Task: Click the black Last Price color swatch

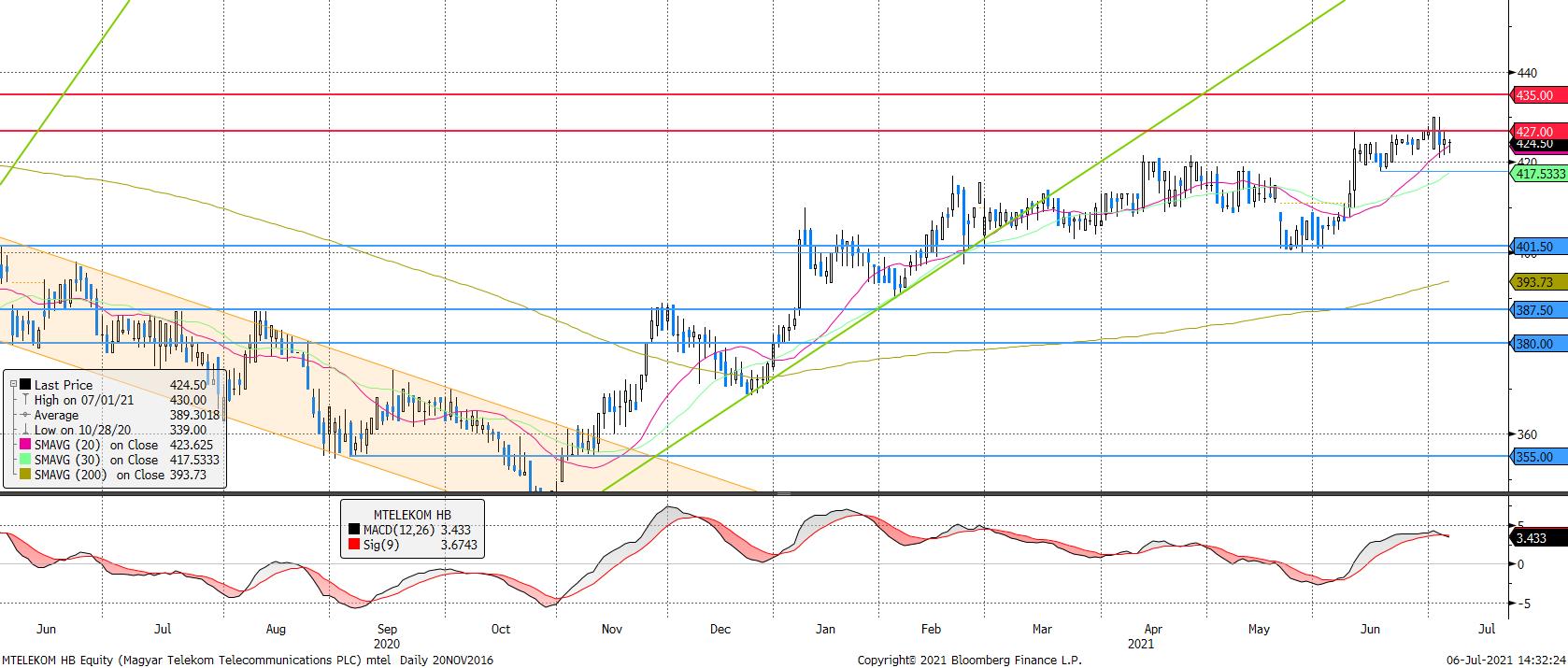Action: tap(24, 385)
